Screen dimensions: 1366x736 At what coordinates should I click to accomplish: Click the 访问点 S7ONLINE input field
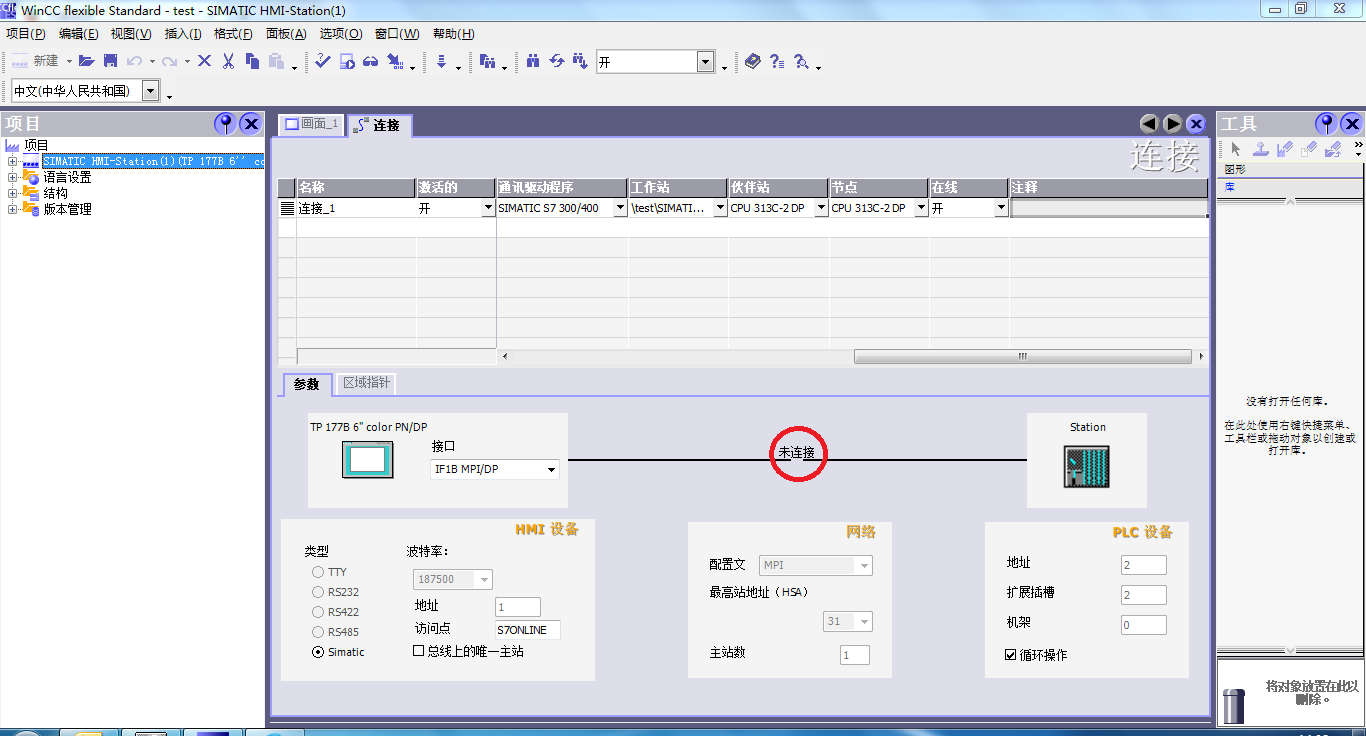pos(527,630)
